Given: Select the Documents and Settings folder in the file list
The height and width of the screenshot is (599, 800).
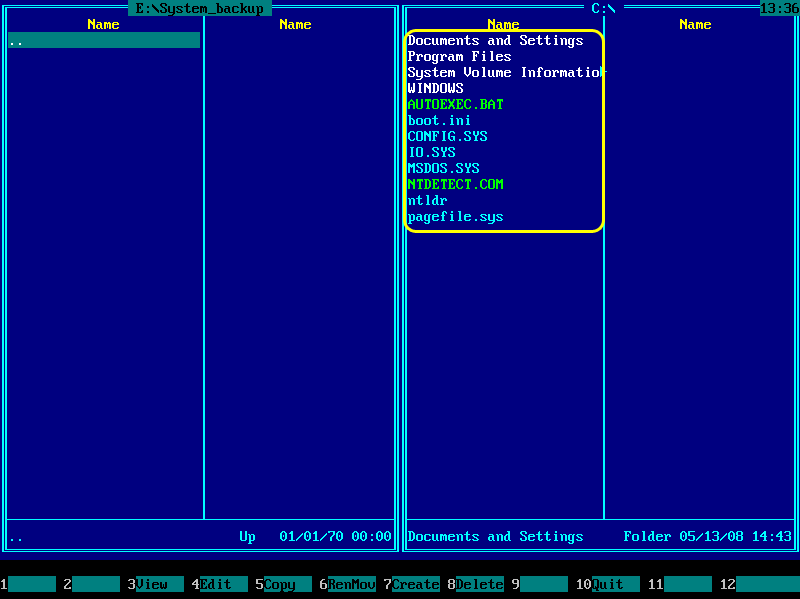Looking at the screenshot, I should (x=495, y=40).
